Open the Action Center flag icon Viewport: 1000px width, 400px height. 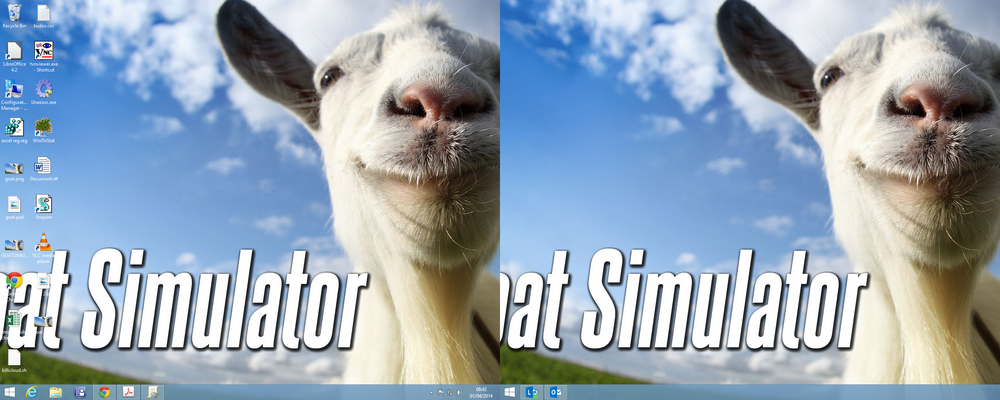[x=441, y=392]
